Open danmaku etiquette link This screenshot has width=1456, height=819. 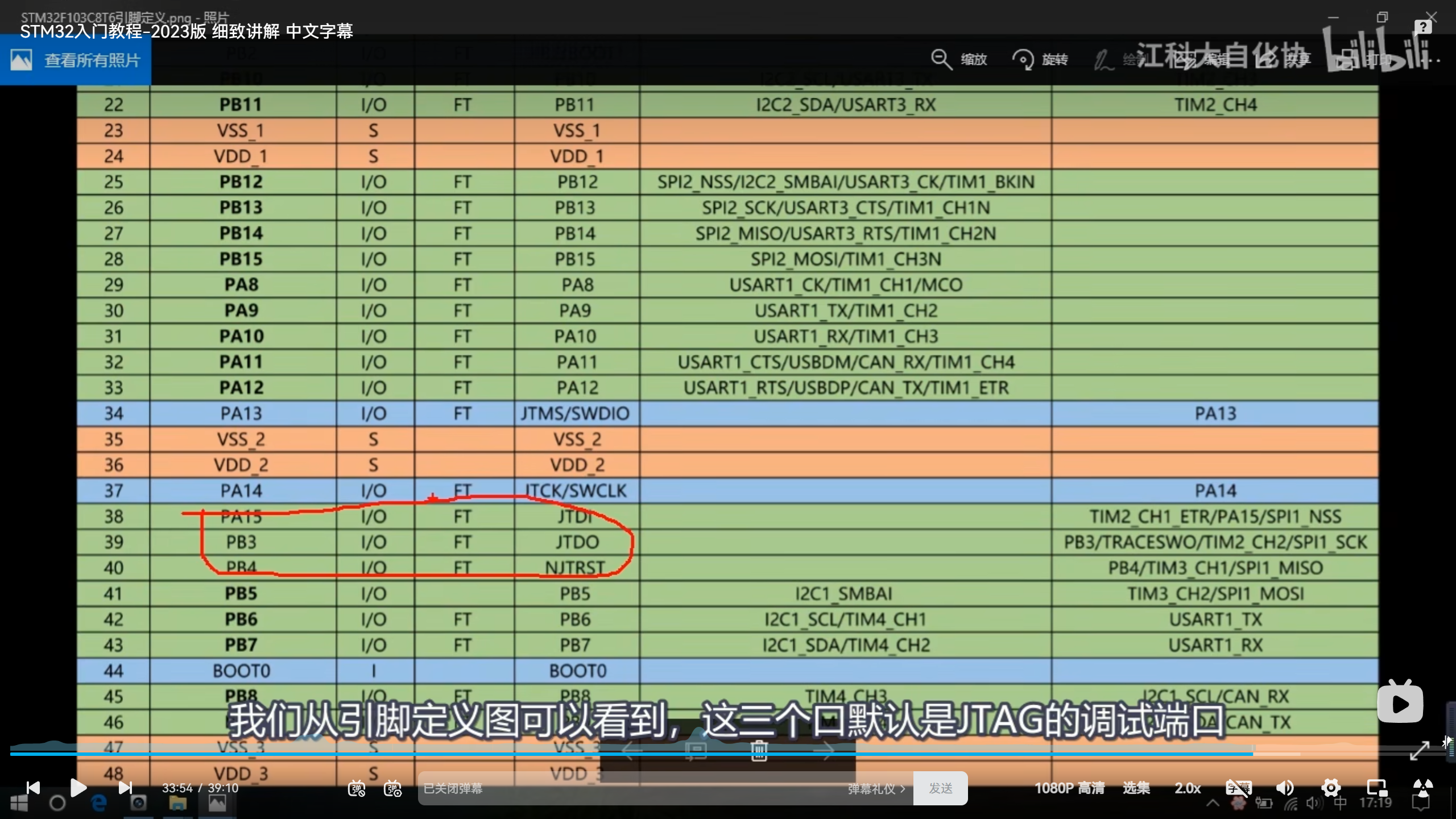pos(876,788)
